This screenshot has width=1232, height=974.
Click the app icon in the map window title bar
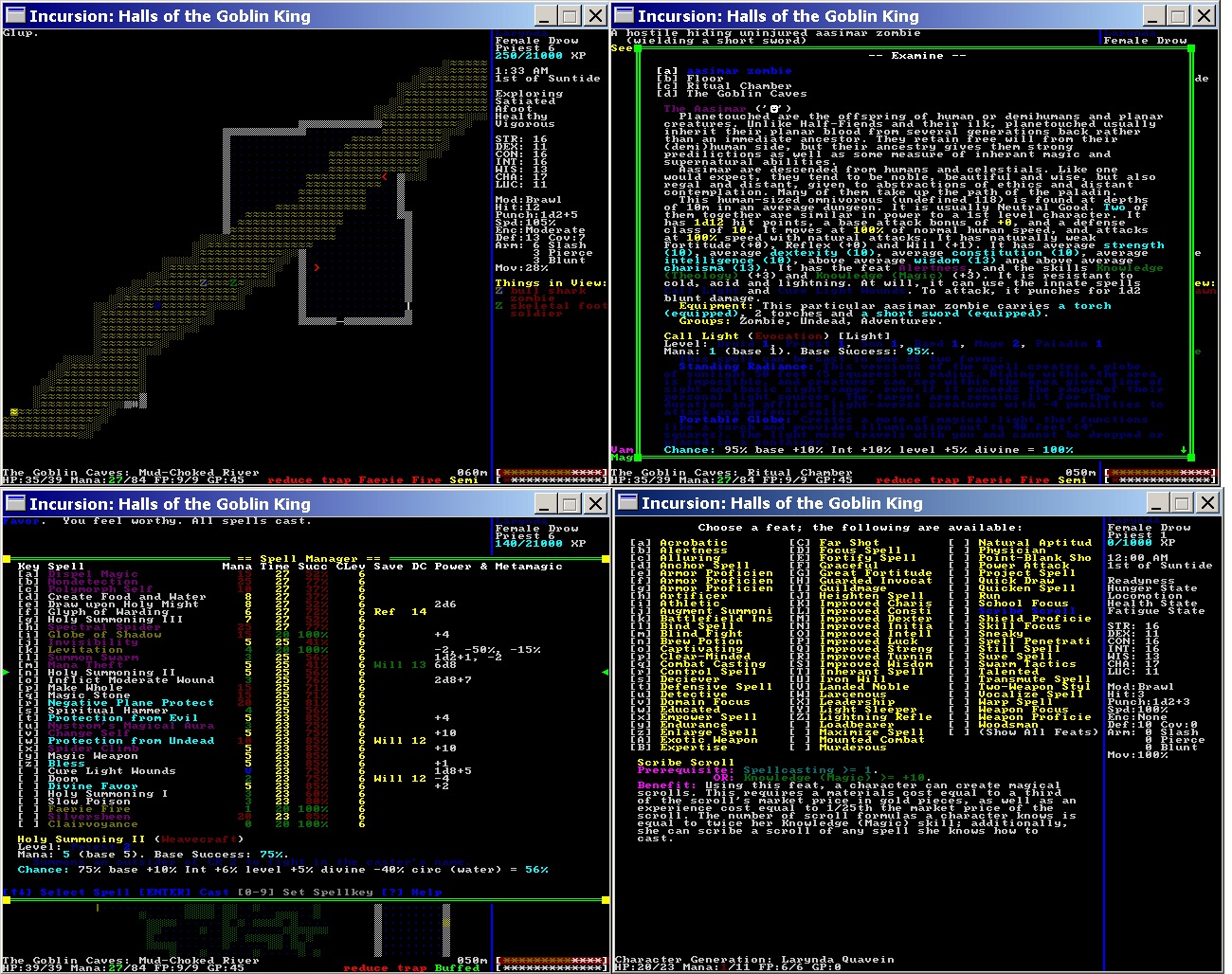[15, 15]
